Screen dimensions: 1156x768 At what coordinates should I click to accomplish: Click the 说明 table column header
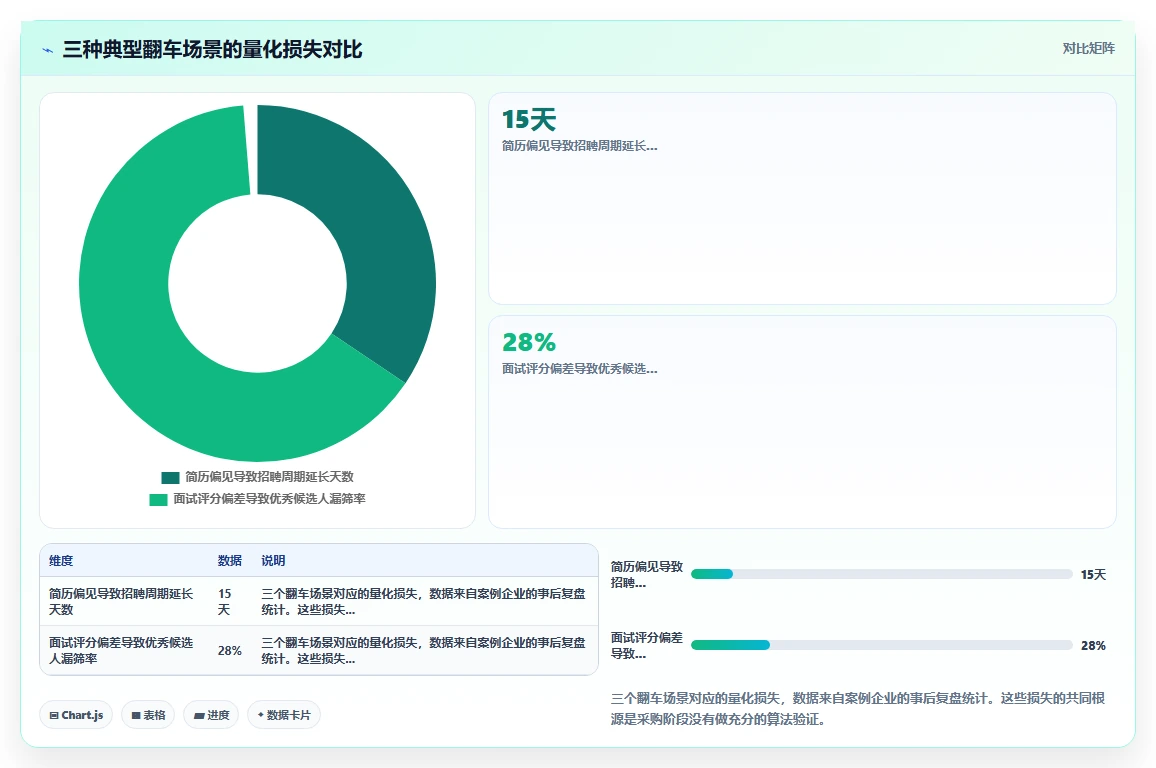(273, 561)
